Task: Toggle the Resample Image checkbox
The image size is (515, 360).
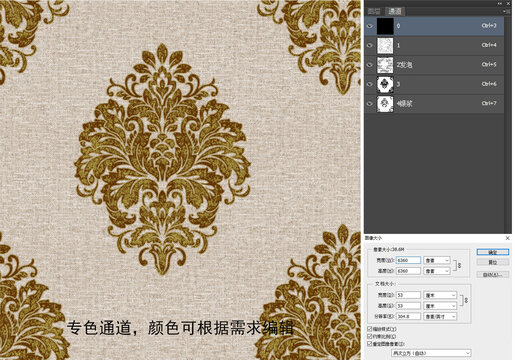Action: (369, 343)
